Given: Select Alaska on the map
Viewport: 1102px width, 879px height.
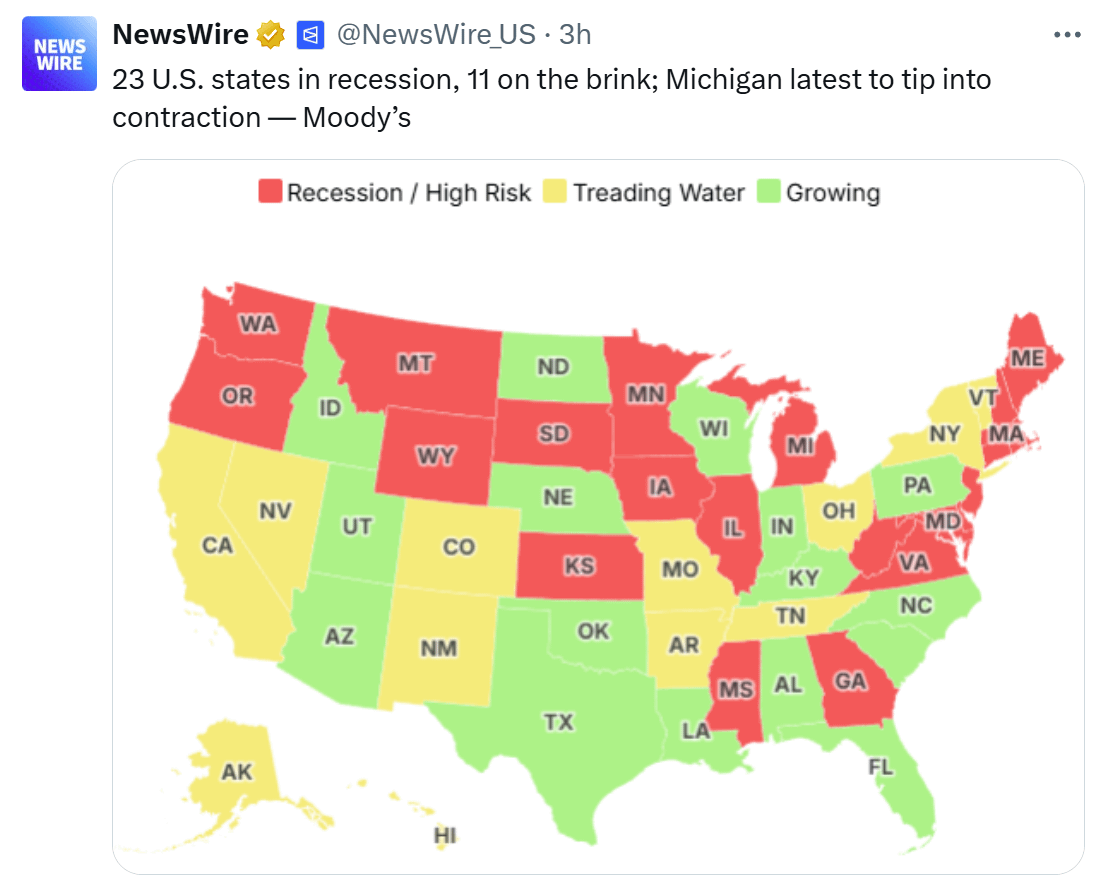Looking at the screenshot, I should coord(237,770).
